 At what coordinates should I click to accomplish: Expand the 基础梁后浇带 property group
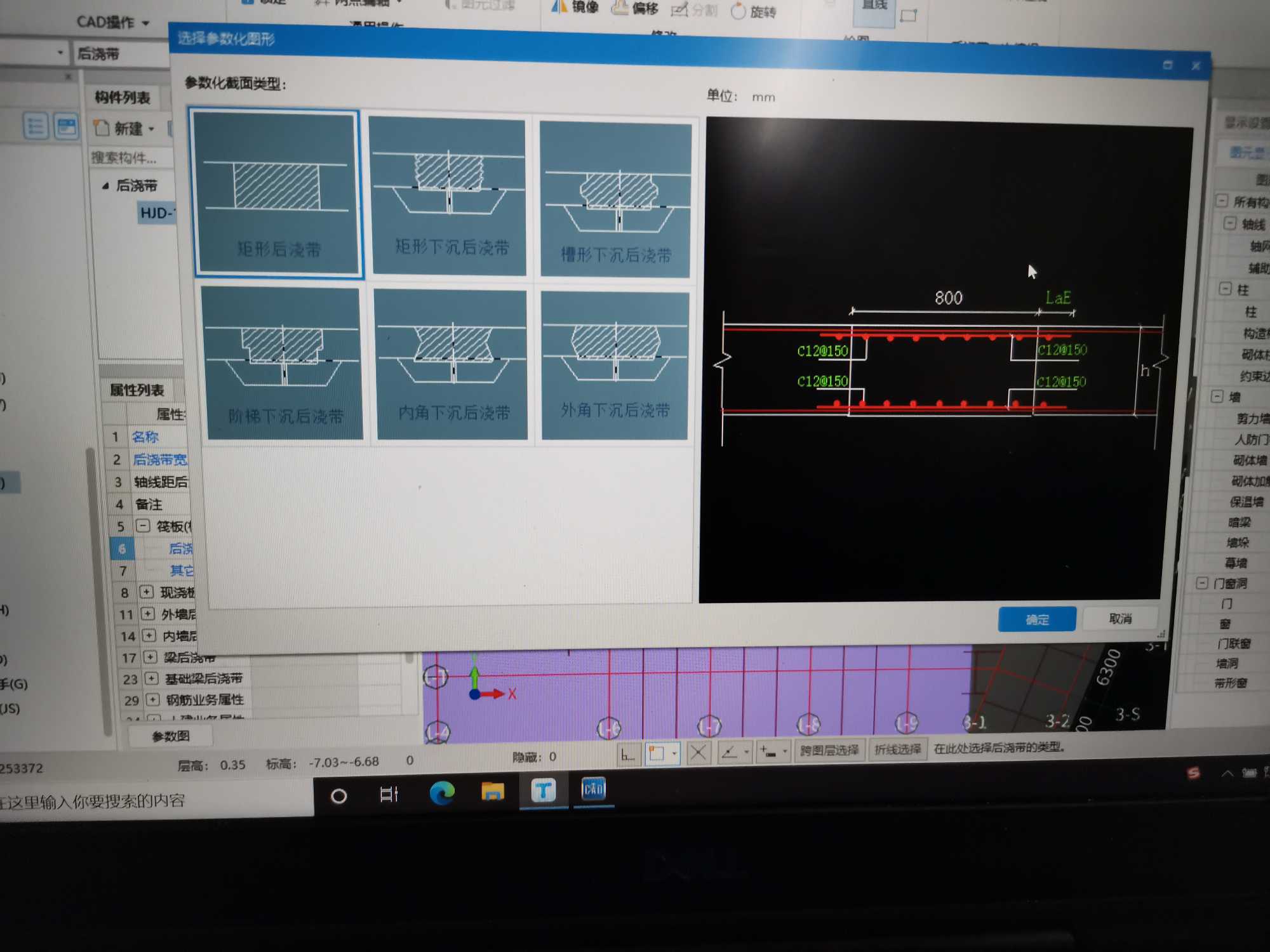click(152, 678)
